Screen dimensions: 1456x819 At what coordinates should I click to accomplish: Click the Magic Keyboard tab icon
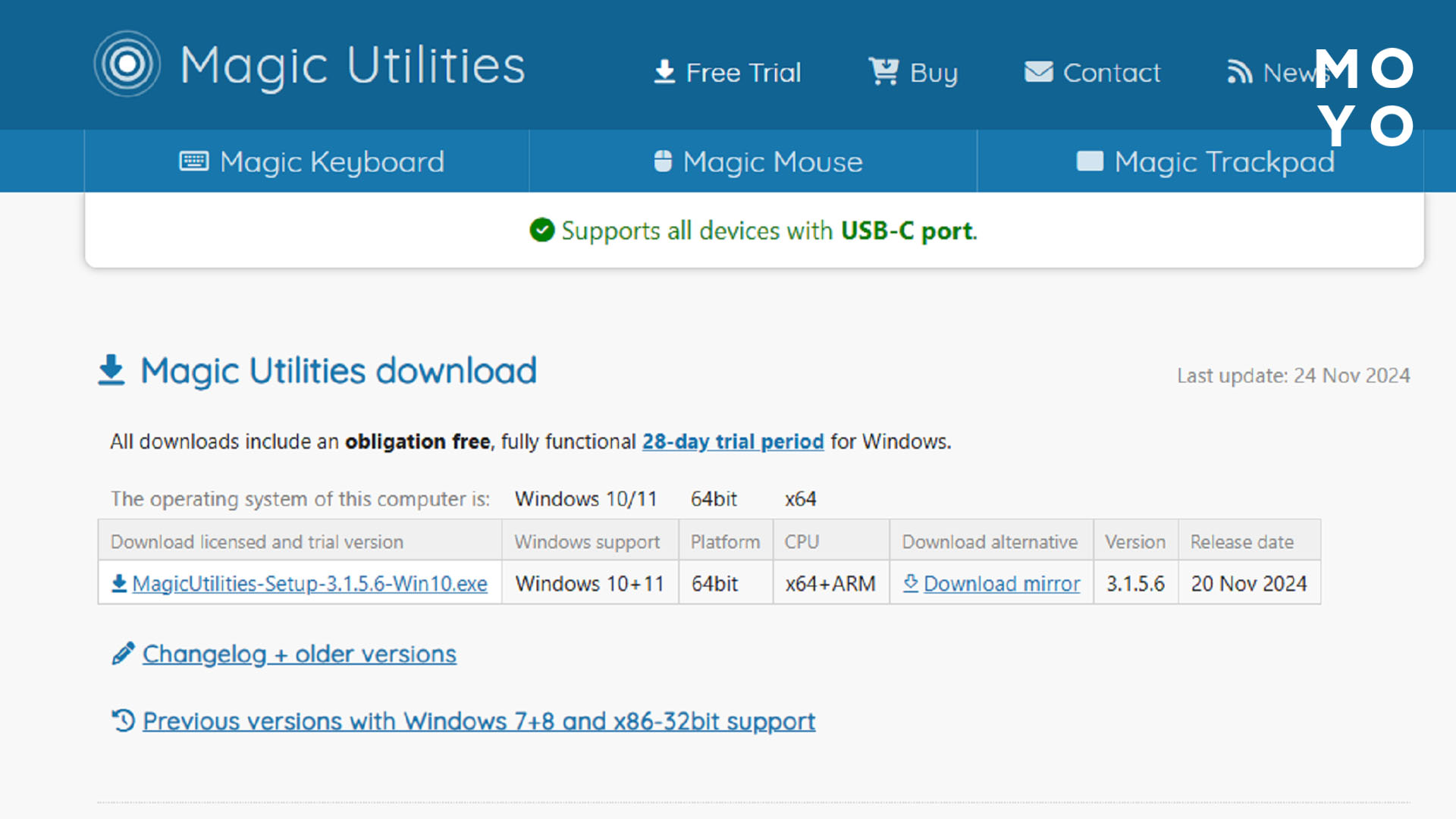pyautogui.click(x=192, y=161)
